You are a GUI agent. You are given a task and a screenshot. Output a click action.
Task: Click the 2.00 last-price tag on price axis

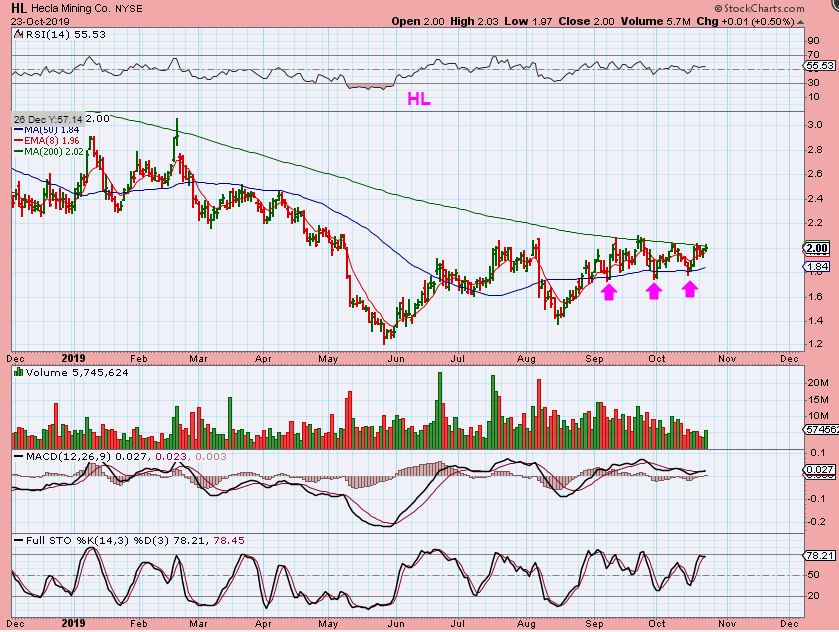click(817, 248)
